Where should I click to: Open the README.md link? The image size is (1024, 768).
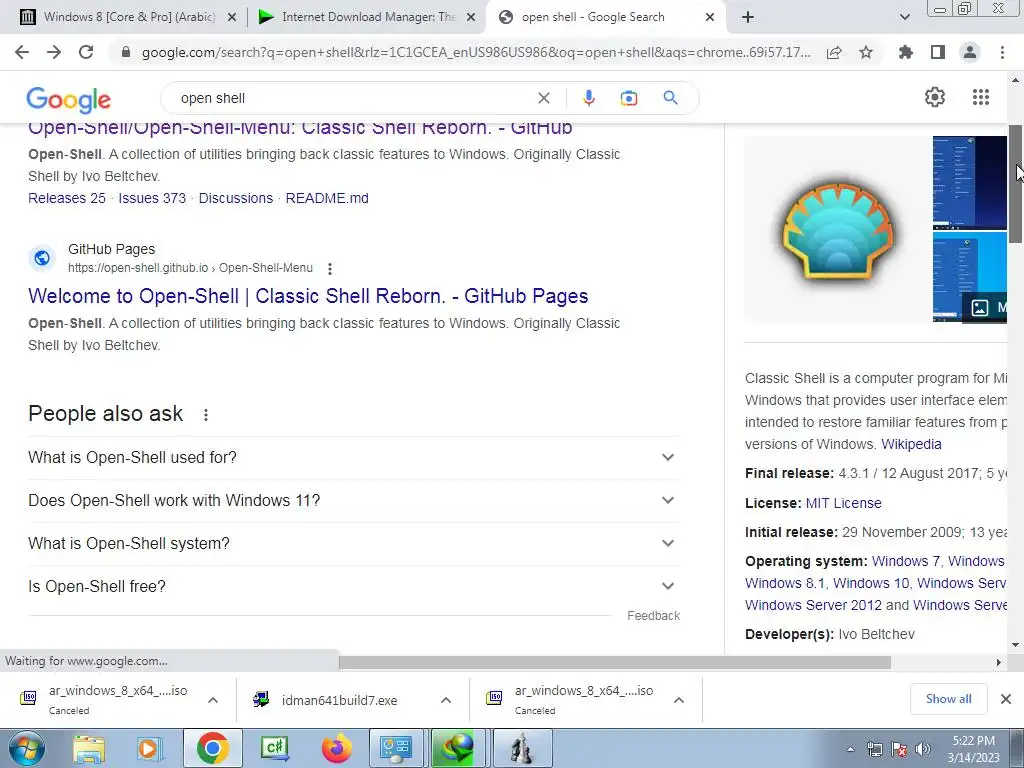coord(327,198)
